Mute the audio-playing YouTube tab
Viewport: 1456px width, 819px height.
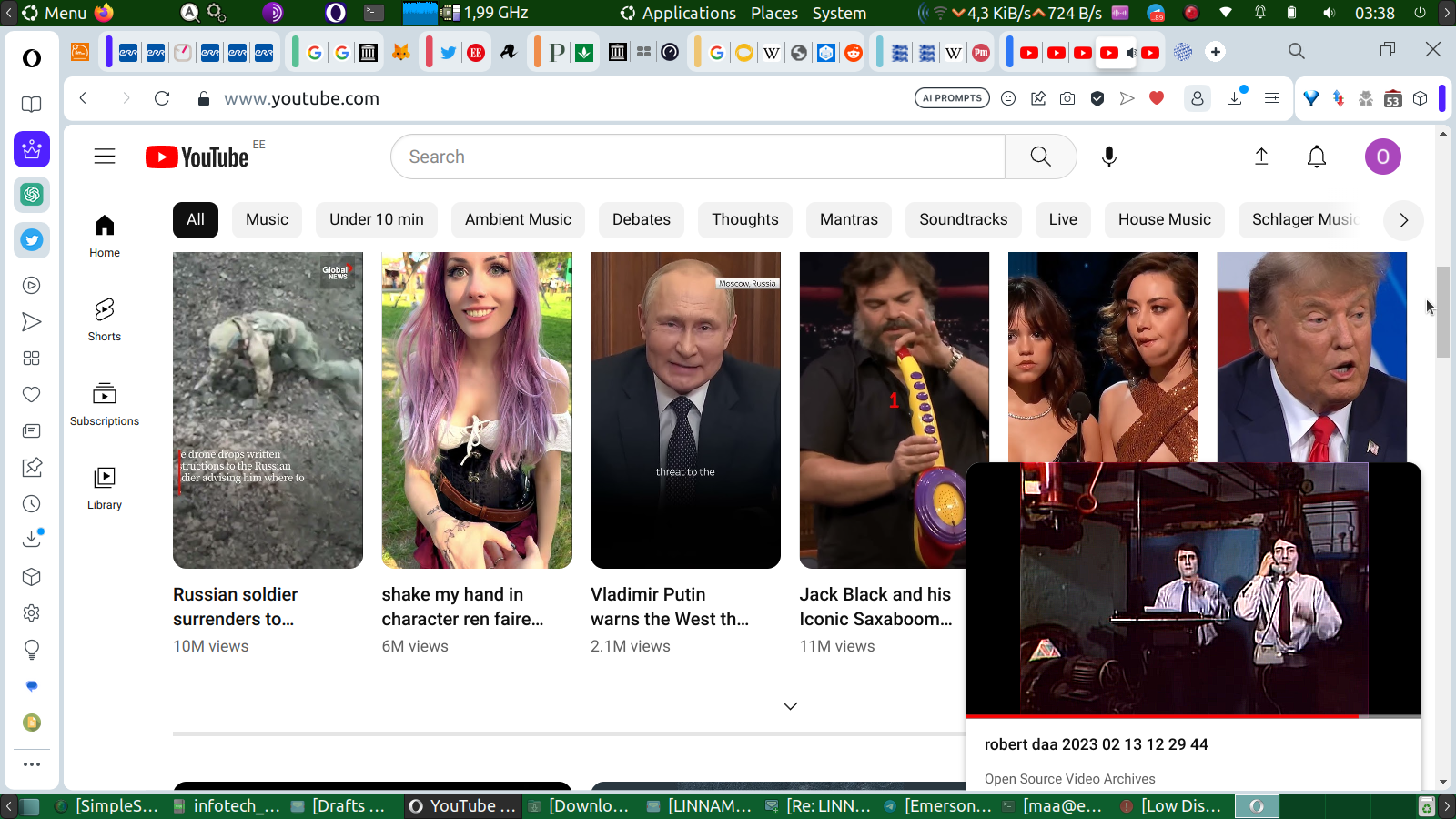pyautogui.click(x=1131, y=53)
